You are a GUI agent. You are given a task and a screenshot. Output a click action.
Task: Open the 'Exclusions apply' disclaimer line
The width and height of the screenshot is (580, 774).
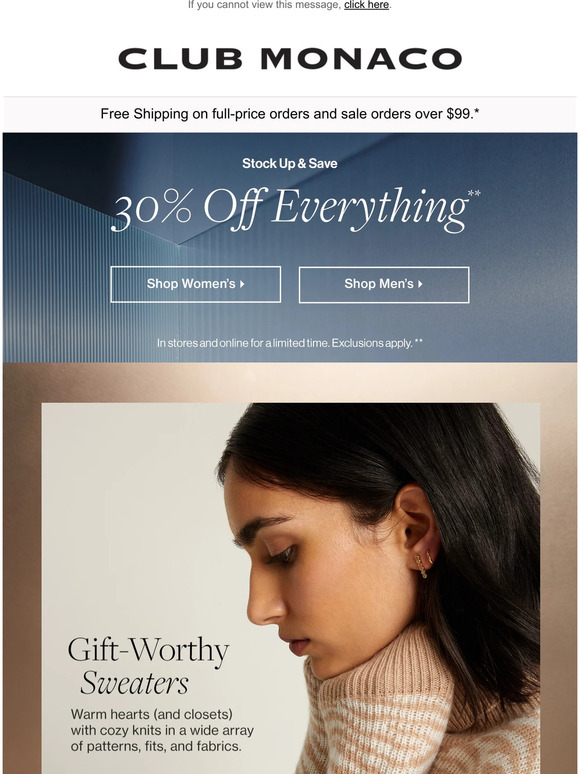coord(290,343)
